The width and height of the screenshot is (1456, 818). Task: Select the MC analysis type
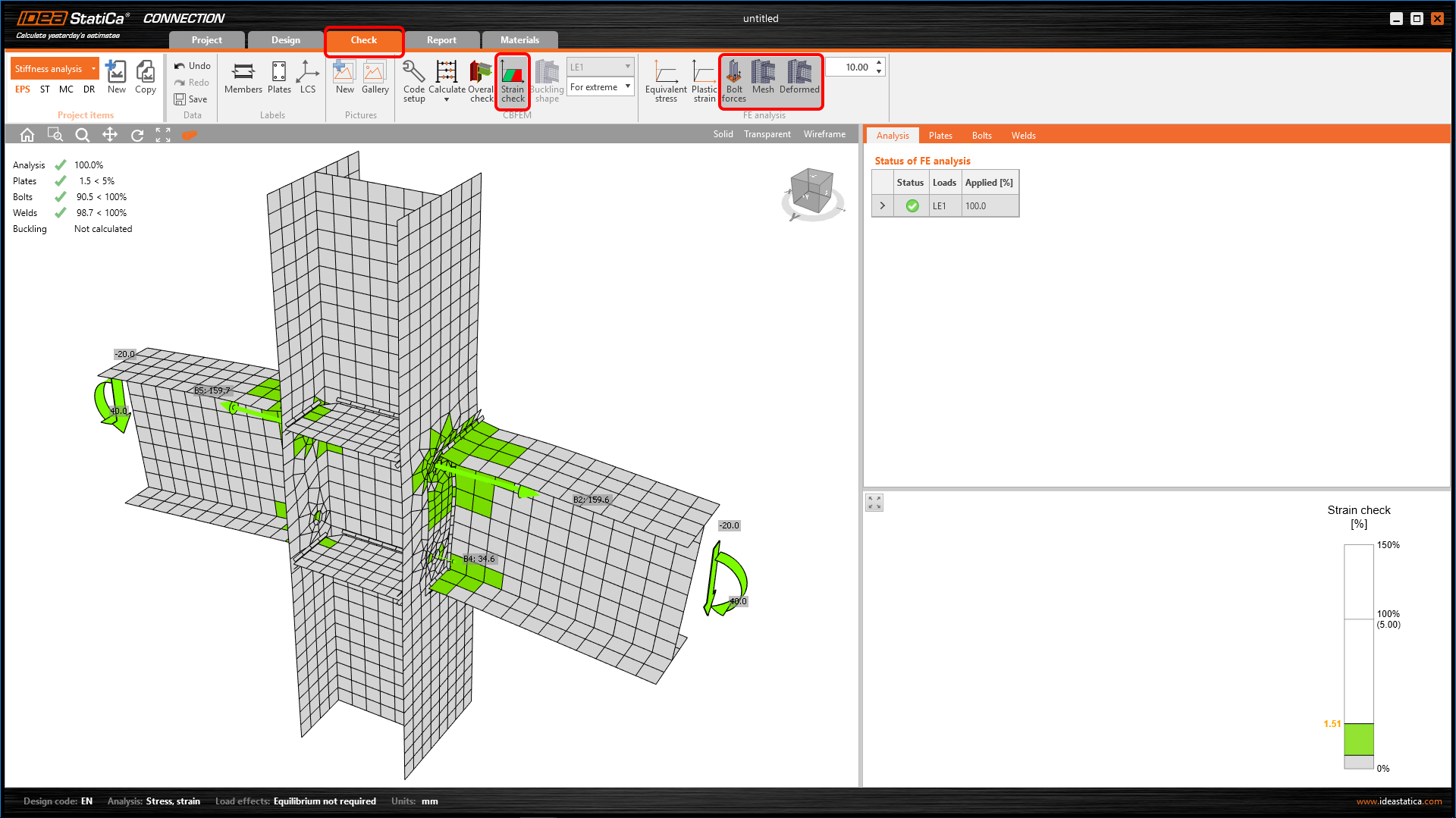(66, 89)
